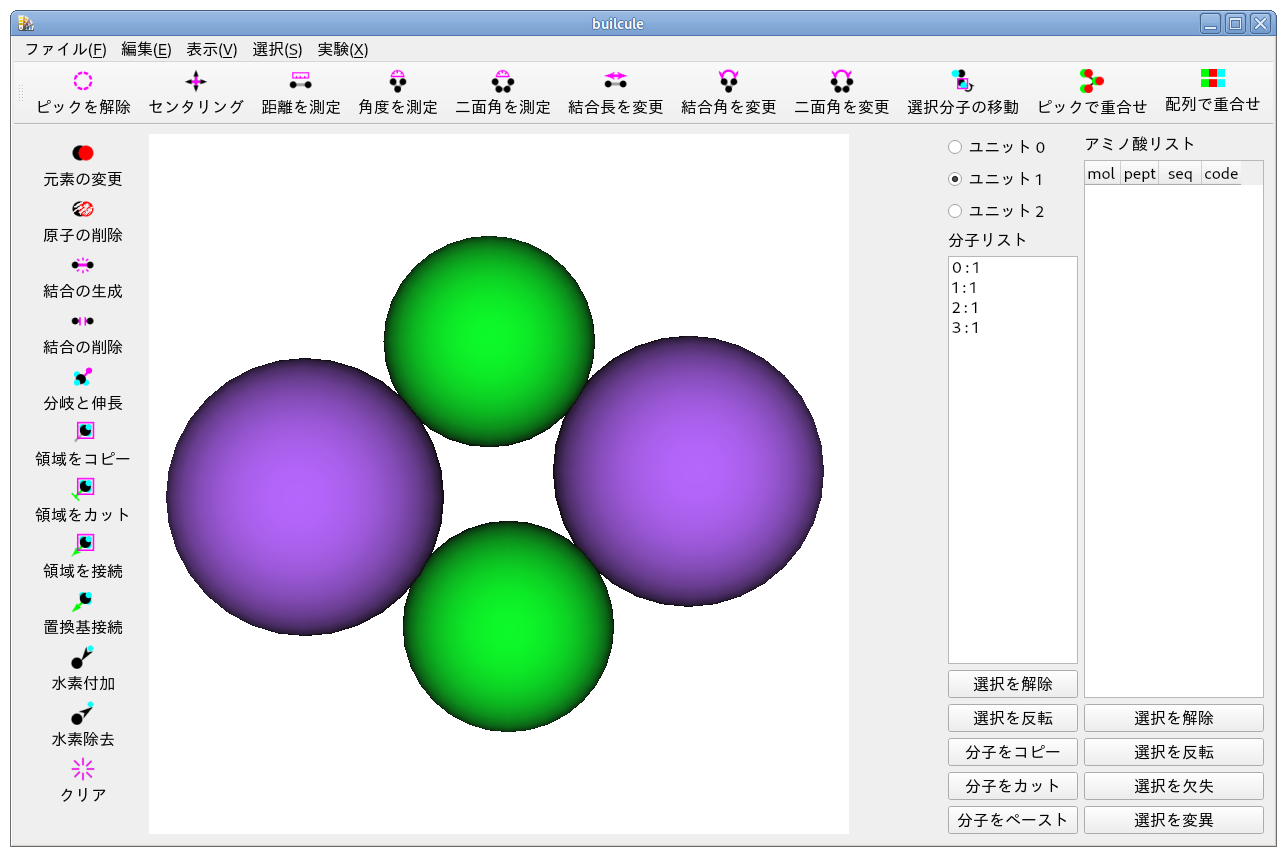Open the ファイル(F) menu

[65, 50]
